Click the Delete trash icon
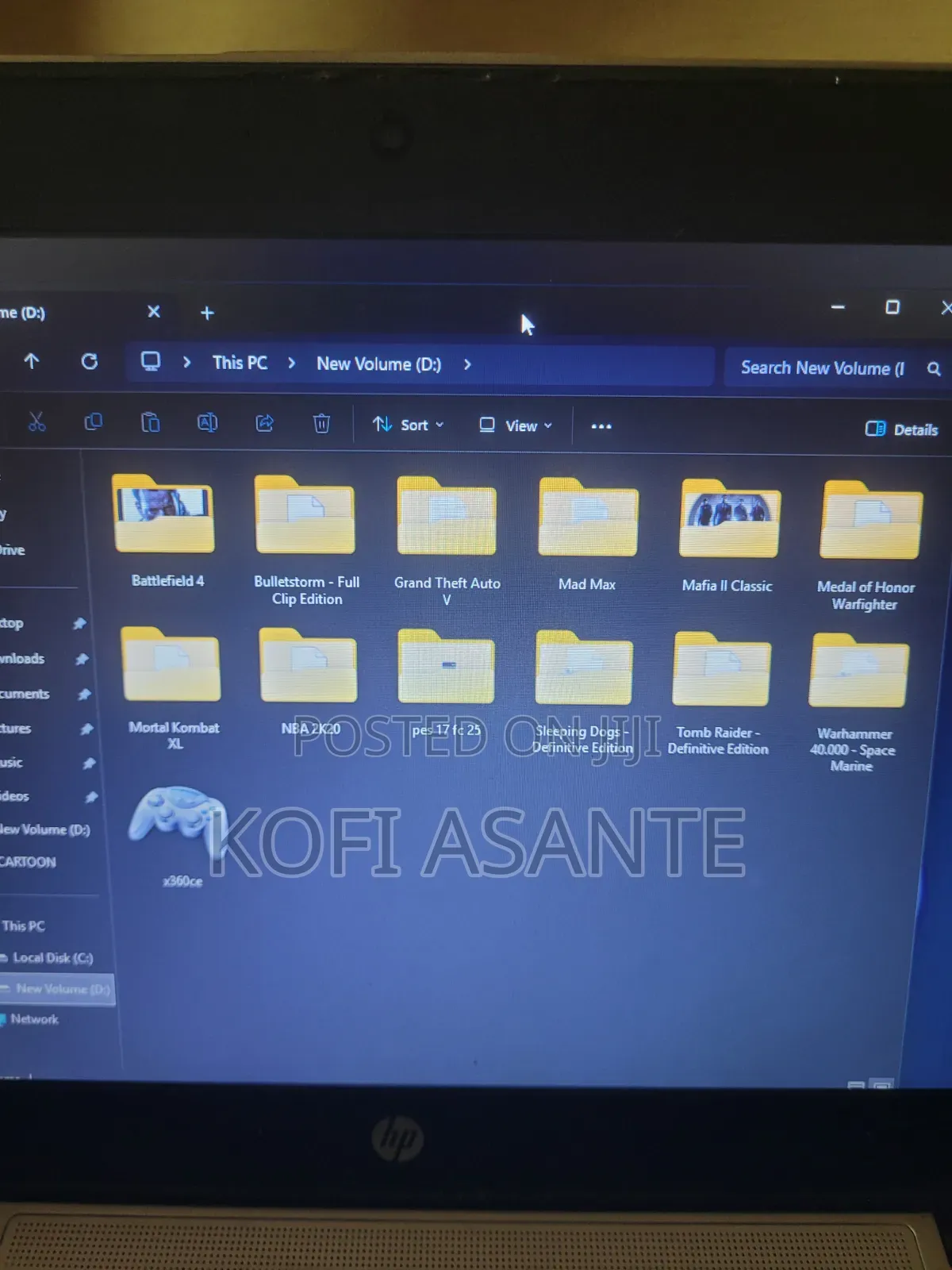The image size is (952, 1270). point(321,424)
